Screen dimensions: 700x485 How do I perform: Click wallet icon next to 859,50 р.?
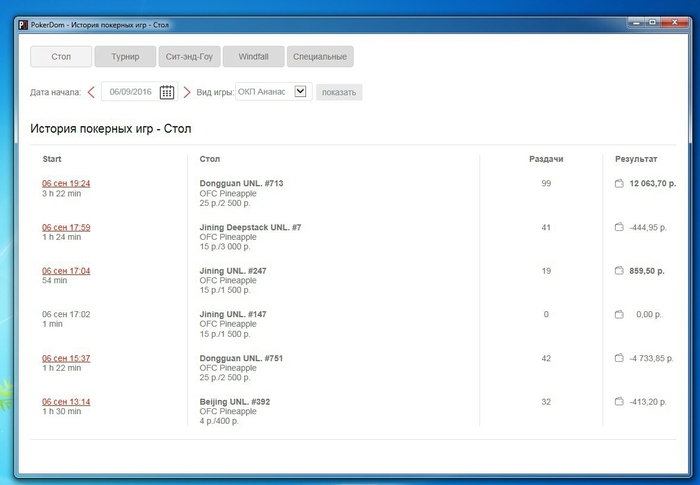tap(619, 271)
